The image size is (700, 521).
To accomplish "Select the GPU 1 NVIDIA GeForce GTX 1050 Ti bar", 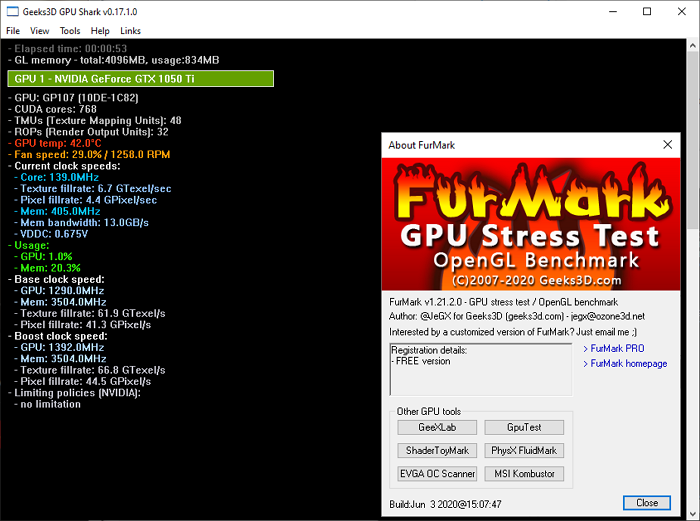I will tap(141, 79).
